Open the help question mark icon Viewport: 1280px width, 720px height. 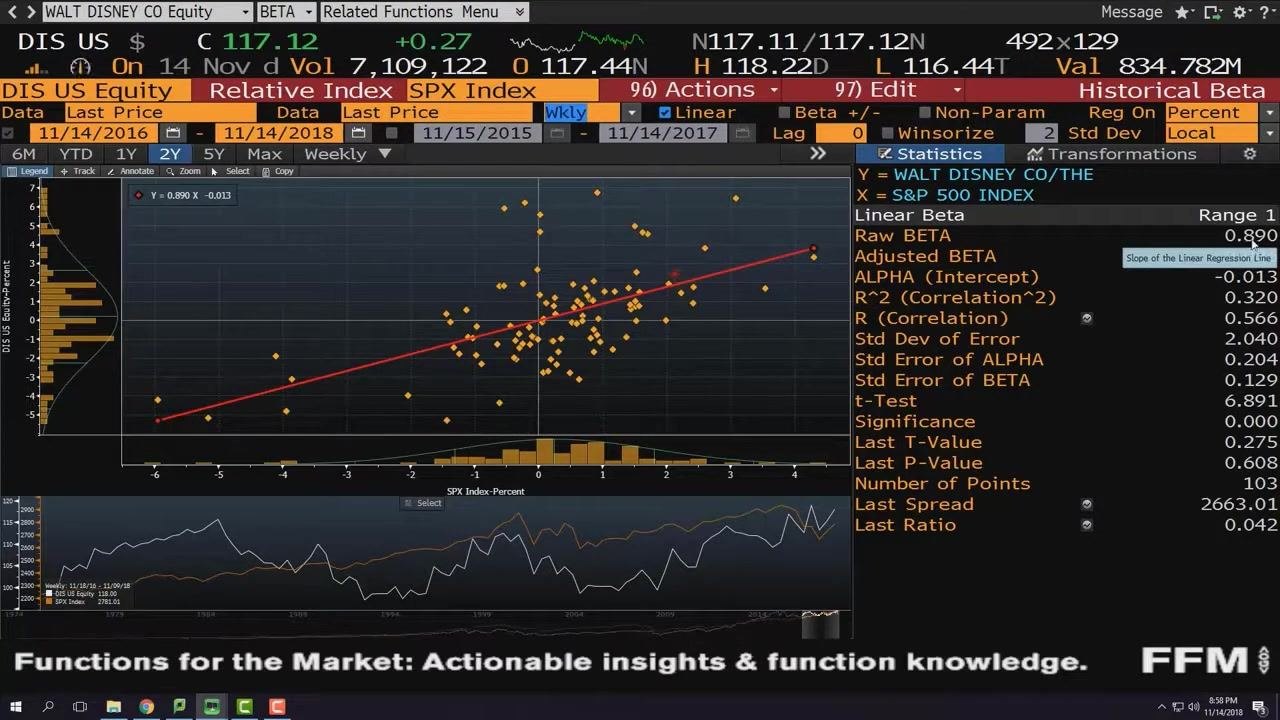point(1267,12)
